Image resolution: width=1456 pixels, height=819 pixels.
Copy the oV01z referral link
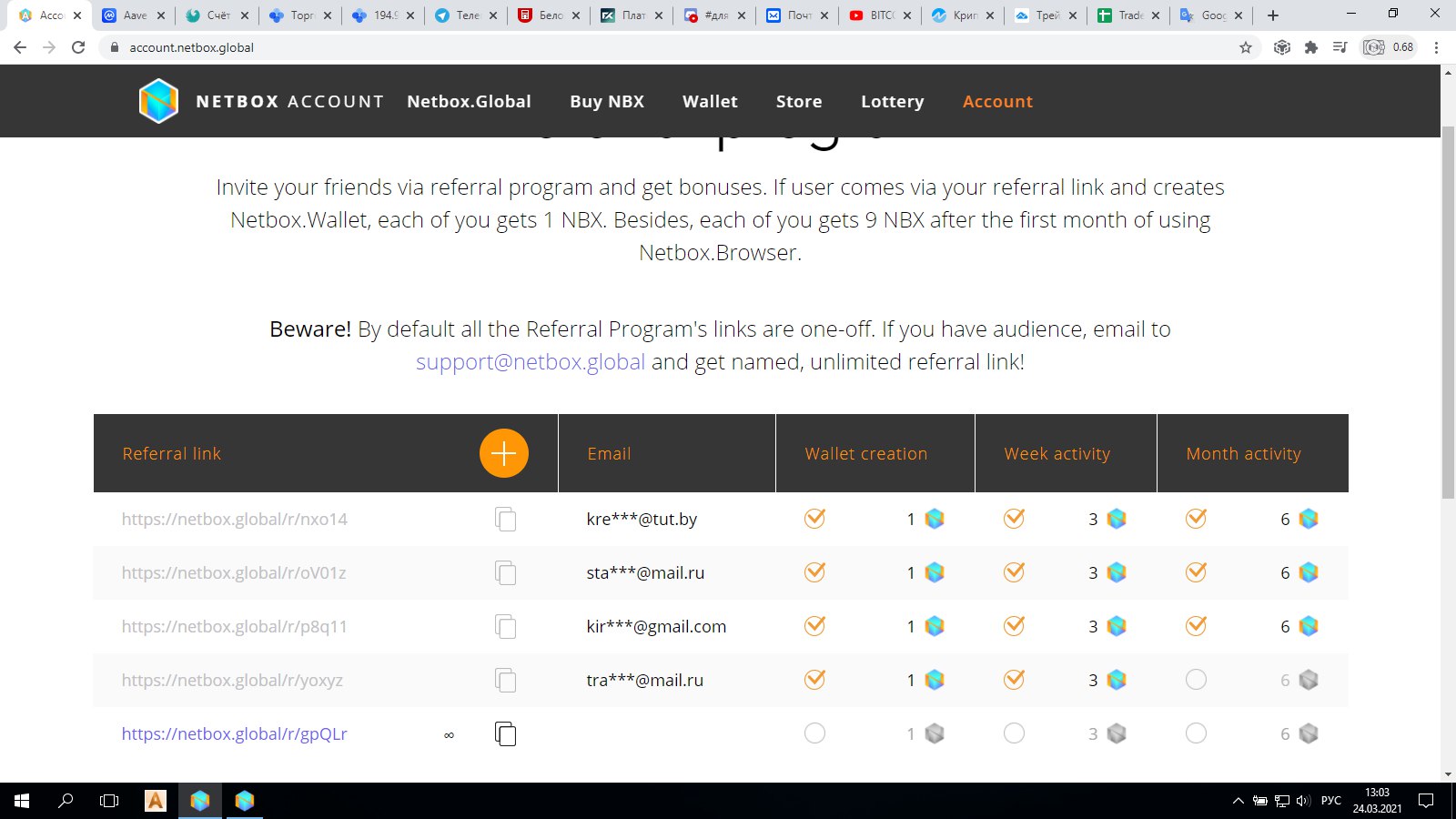505,573
